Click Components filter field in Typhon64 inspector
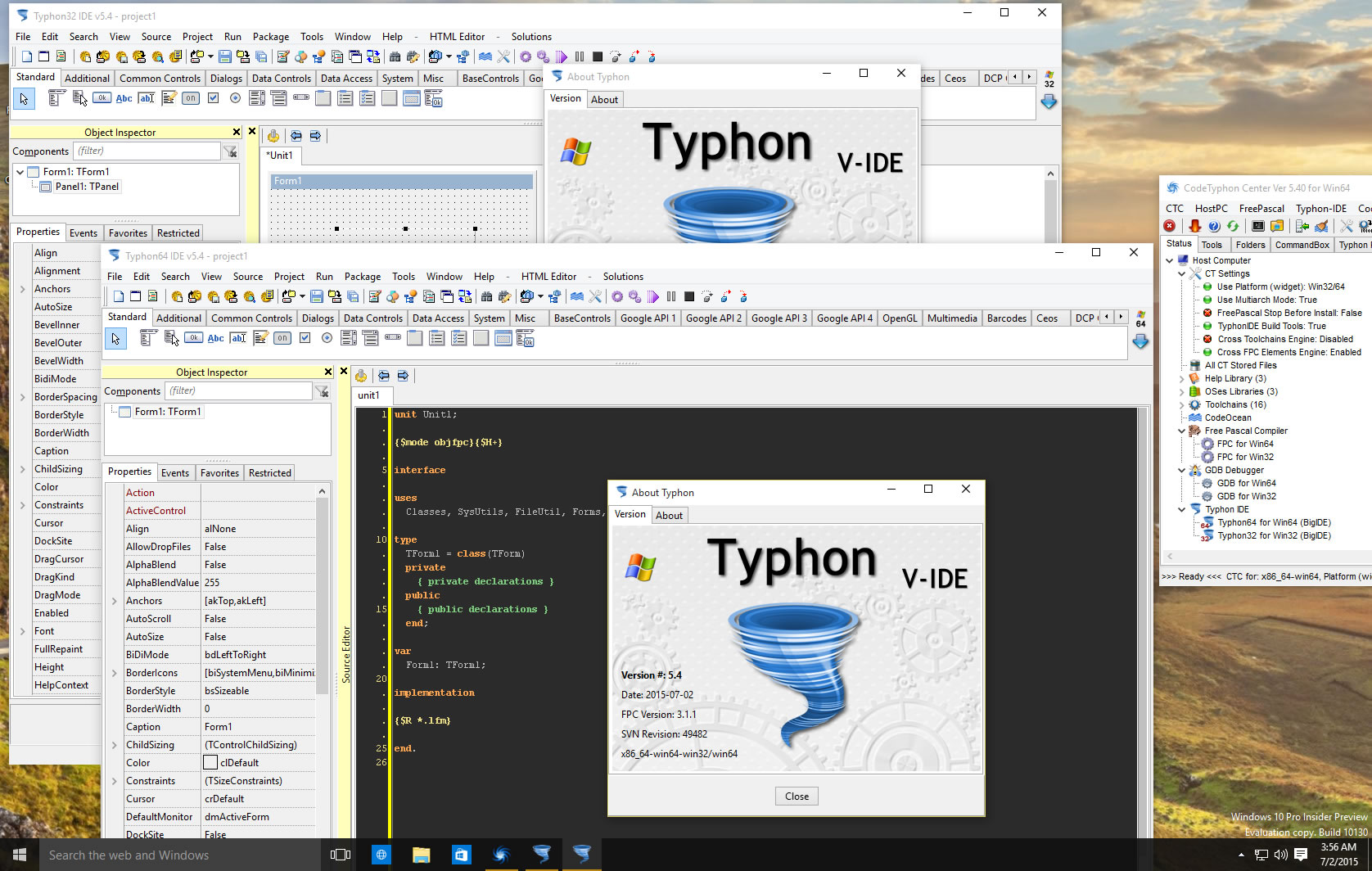The height and width of the screenshot is (871, 1372). click(x=238, y=391)
